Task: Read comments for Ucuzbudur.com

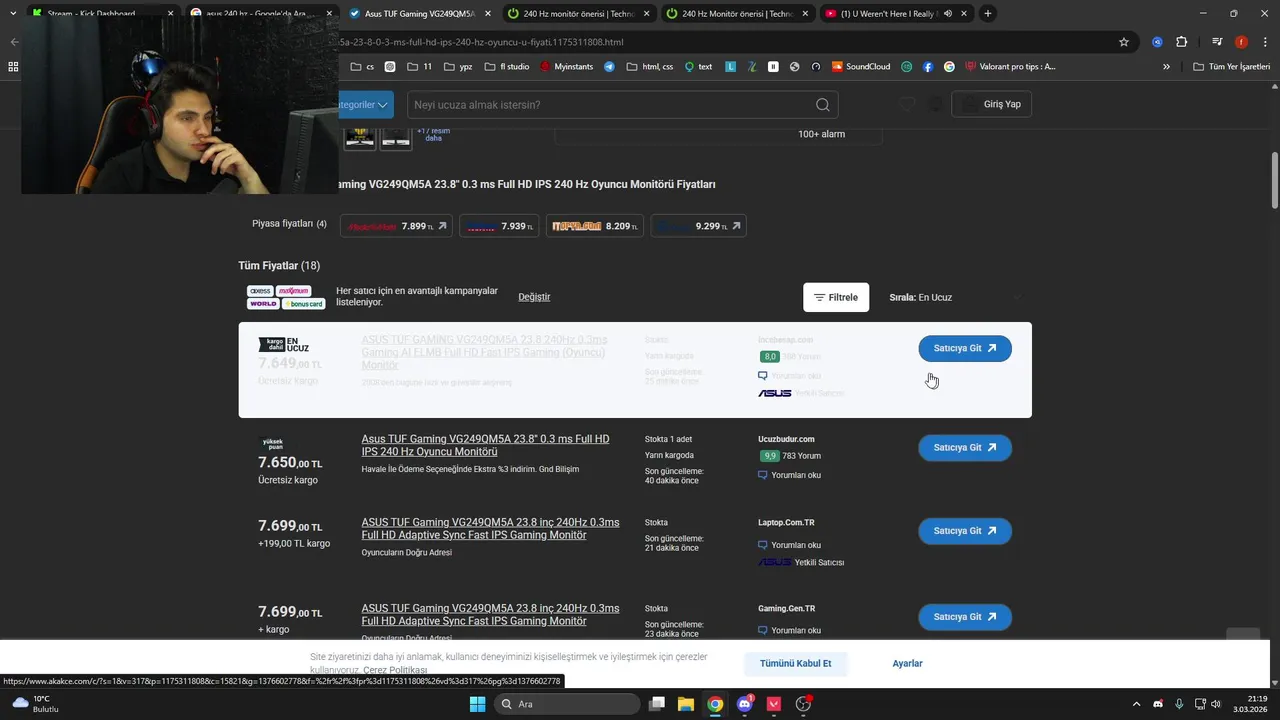Action: click(790, 475)
